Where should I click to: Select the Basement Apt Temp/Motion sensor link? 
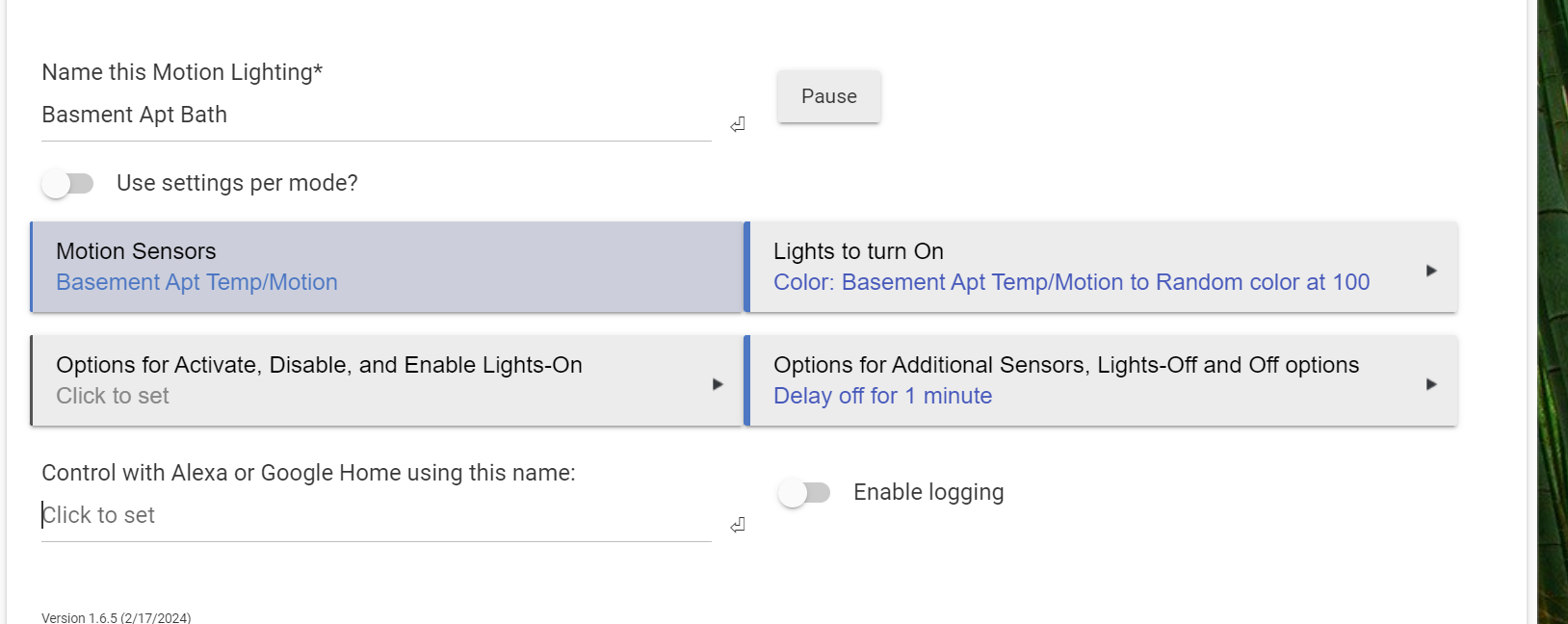click(x=196, y=282)
